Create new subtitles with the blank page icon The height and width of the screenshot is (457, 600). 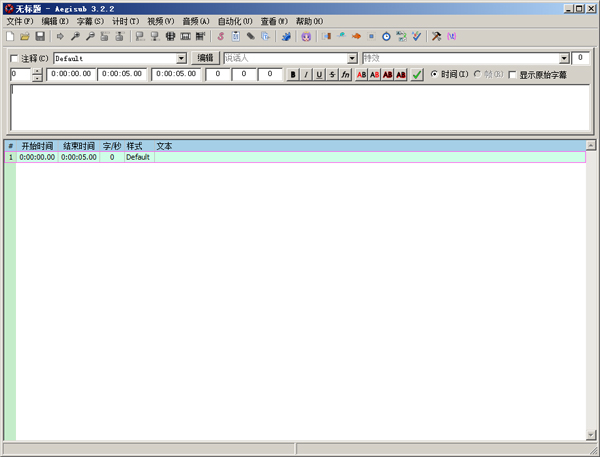click(x=10, y=36)
